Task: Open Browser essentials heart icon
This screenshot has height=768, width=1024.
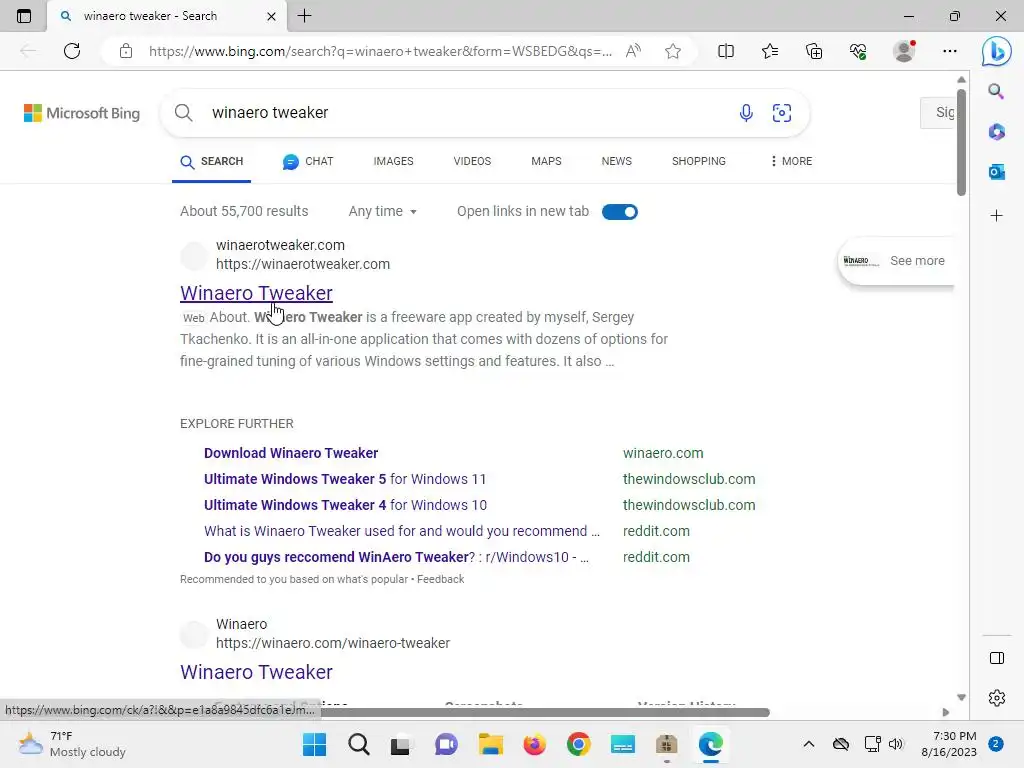Action: [858, 51]
